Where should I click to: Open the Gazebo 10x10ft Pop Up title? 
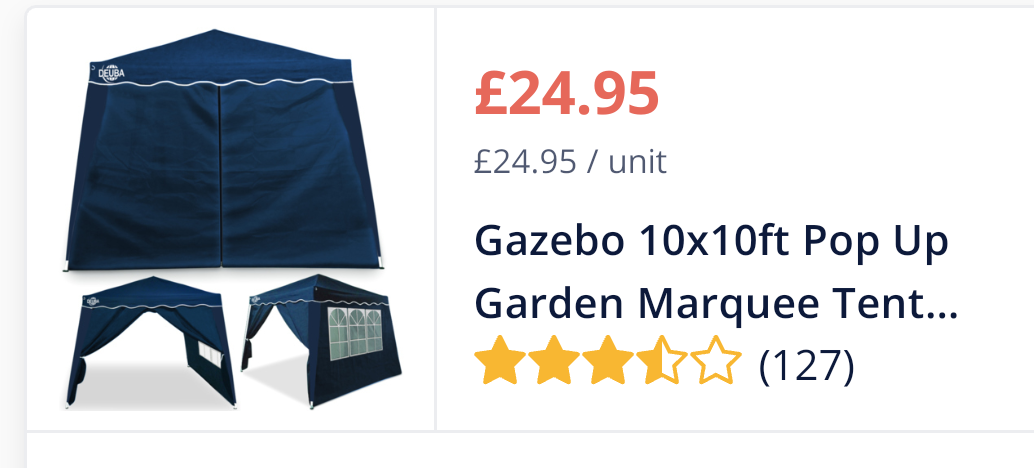pos(712,242)
